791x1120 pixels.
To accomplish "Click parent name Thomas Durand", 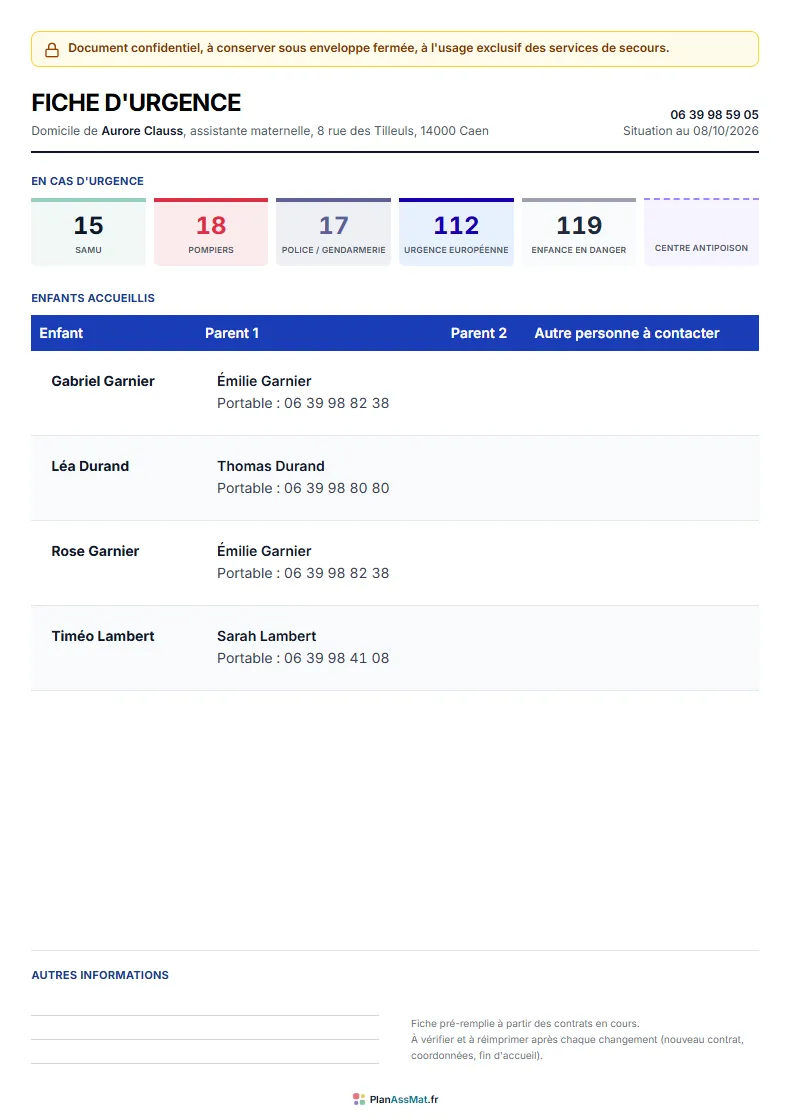I will [x=271, y=466].
